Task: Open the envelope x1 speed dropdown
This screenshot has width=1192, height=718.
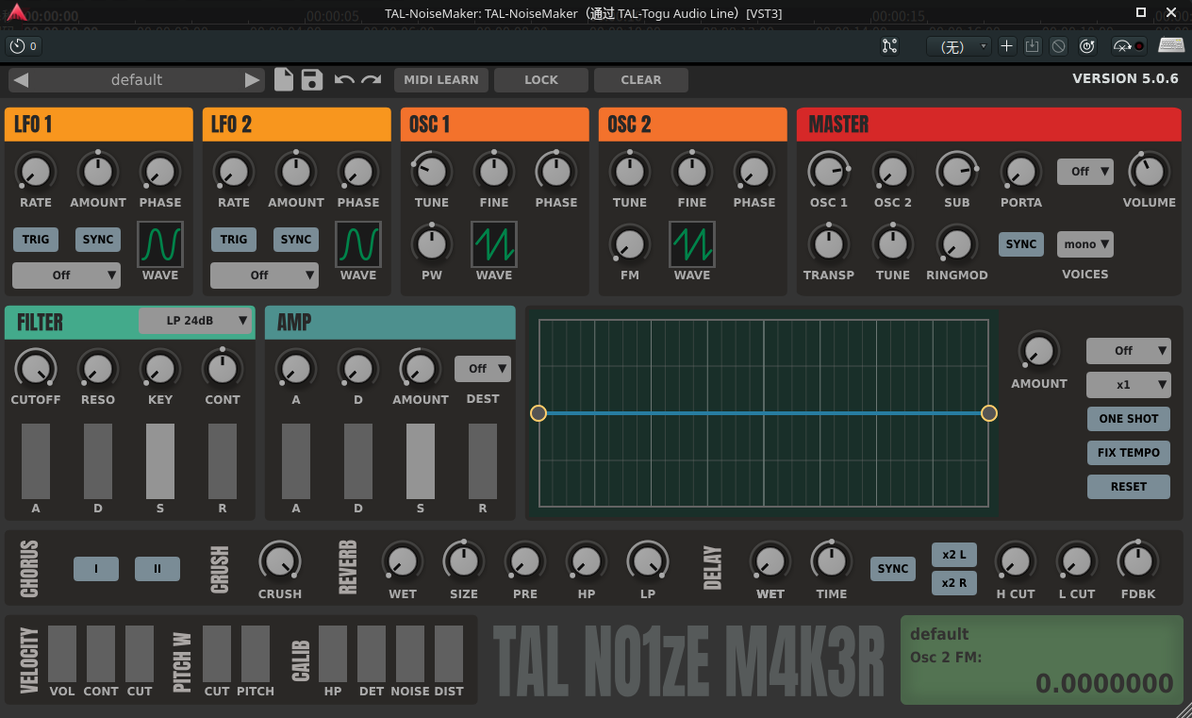Action: pyautogui.click(x=1128, y=385)
